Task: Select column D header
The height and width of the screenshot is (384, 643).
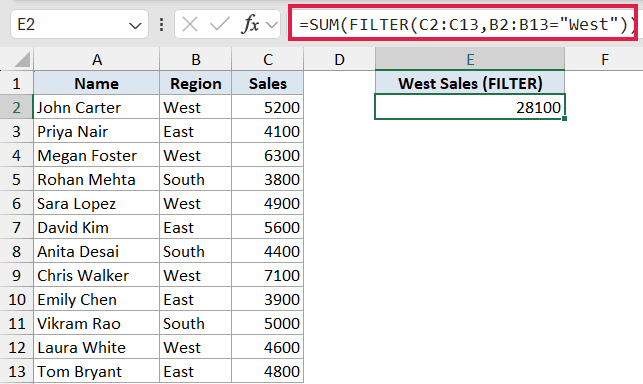Action: pos(339,59)
